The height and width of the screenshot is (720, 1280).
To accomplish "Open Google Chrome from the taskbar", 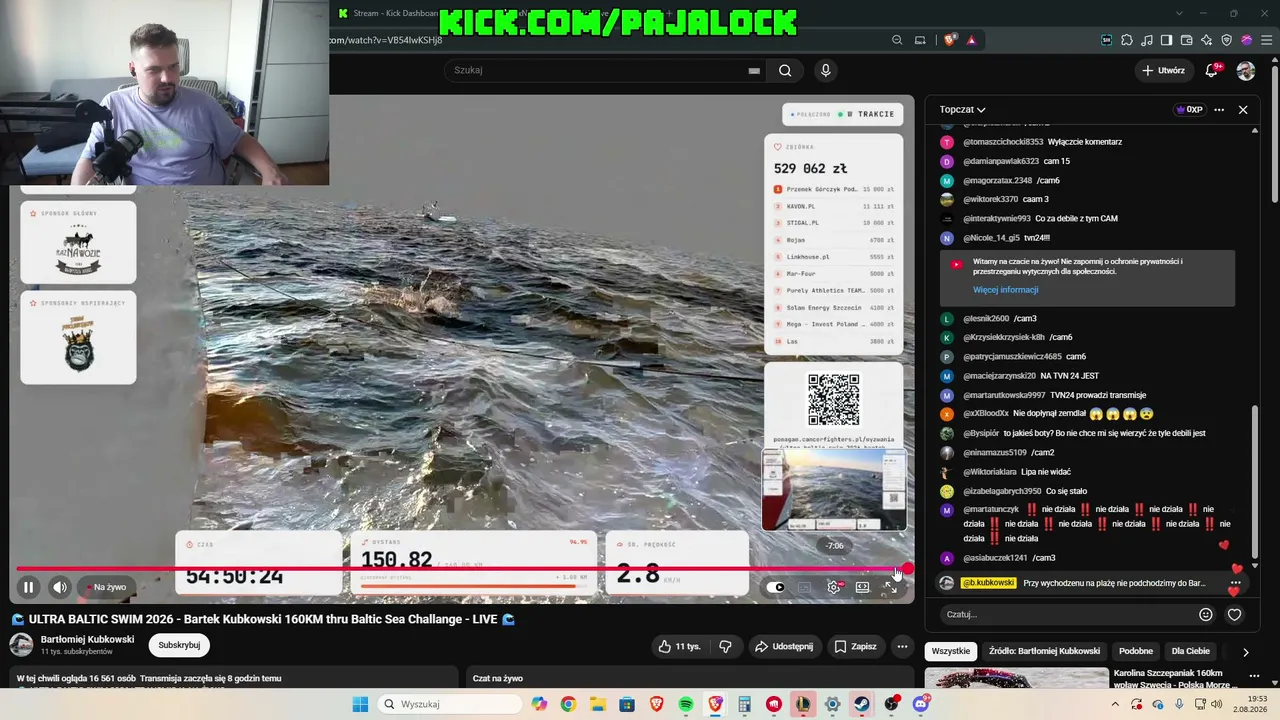I will [569, 704].
